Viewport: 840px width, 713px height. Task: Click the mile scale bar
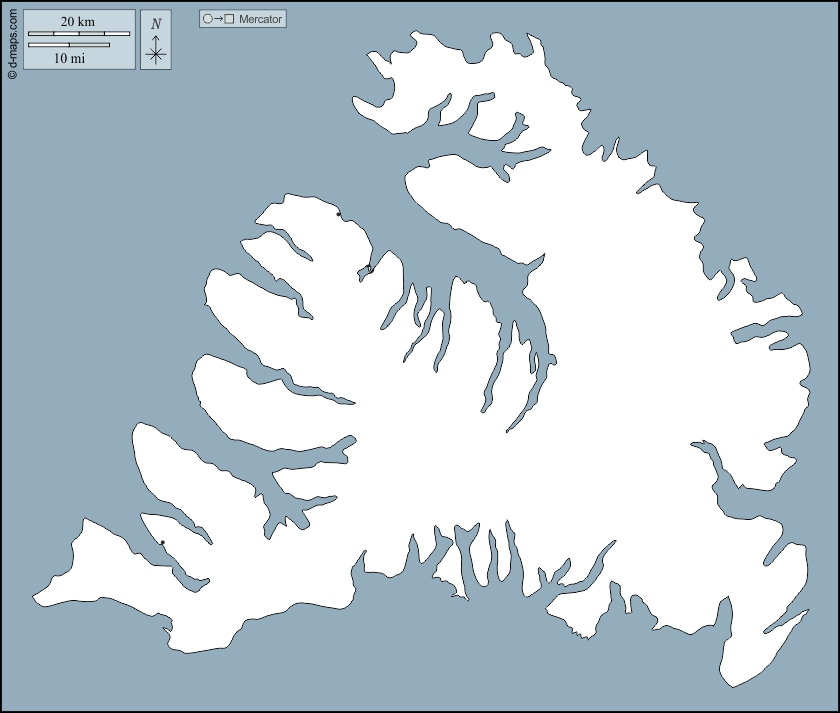(69, 45)
